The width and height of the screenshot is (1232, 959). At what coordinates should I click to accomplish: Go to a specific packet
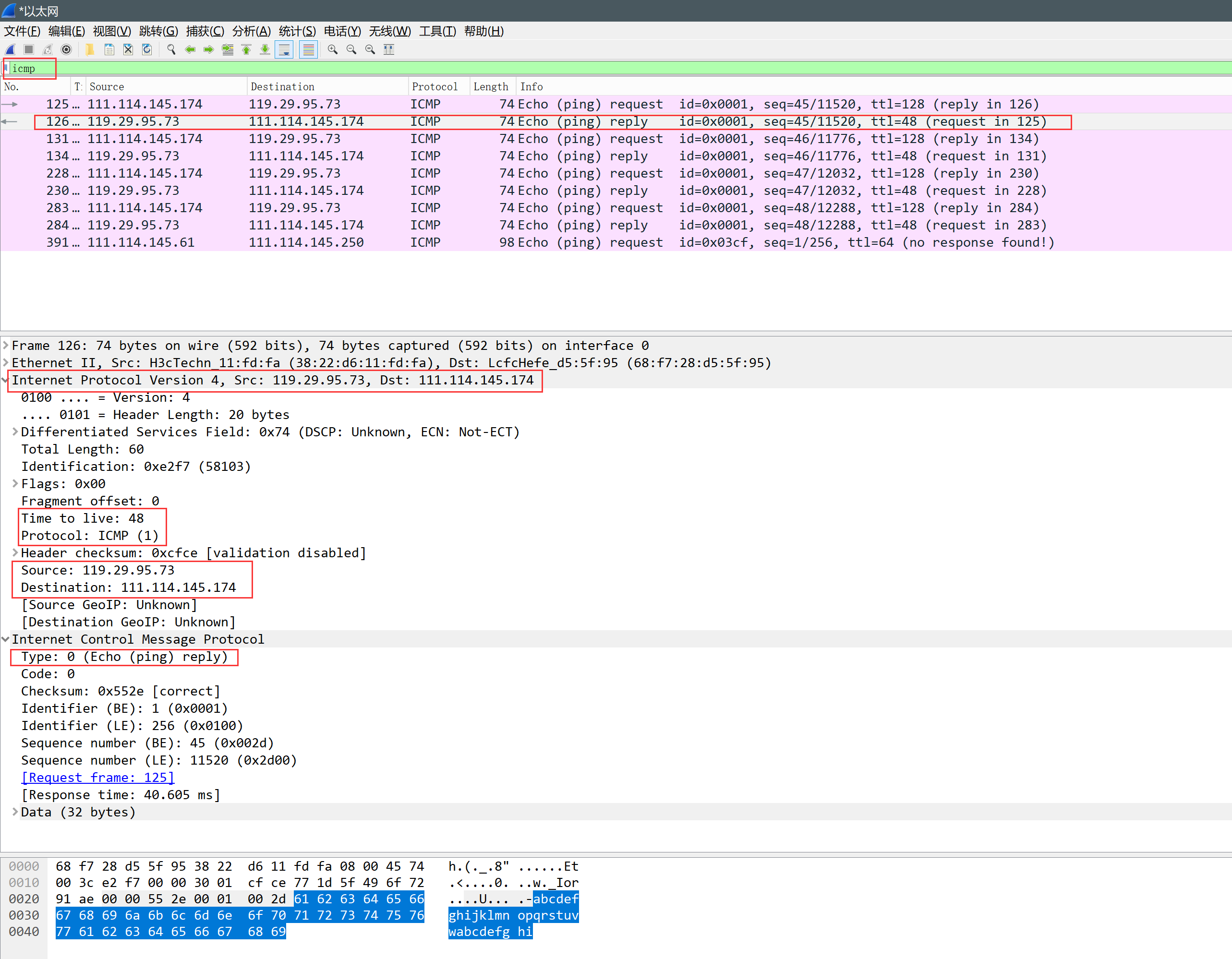tap(227, 49)
